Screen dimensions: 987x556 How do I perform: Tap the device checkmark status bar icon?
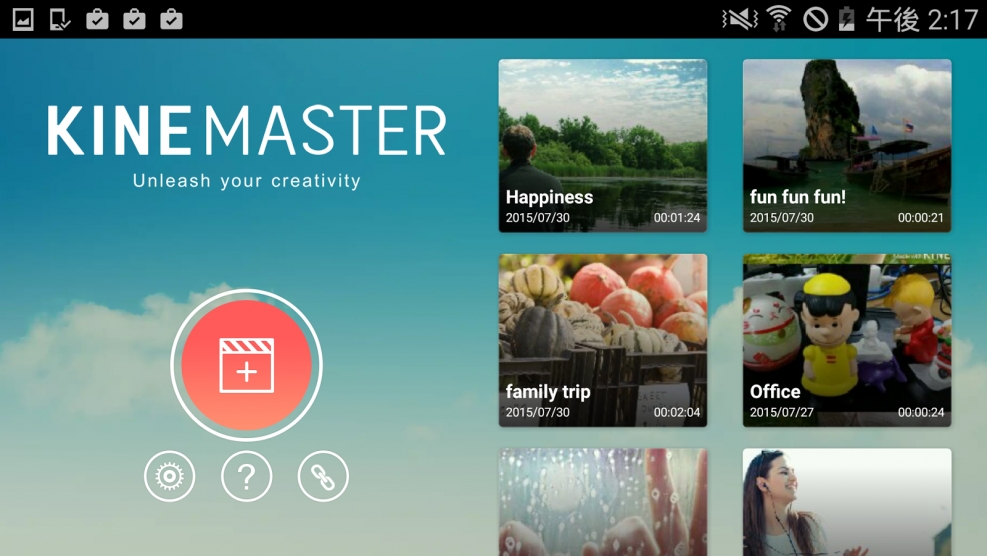[60, 19]
